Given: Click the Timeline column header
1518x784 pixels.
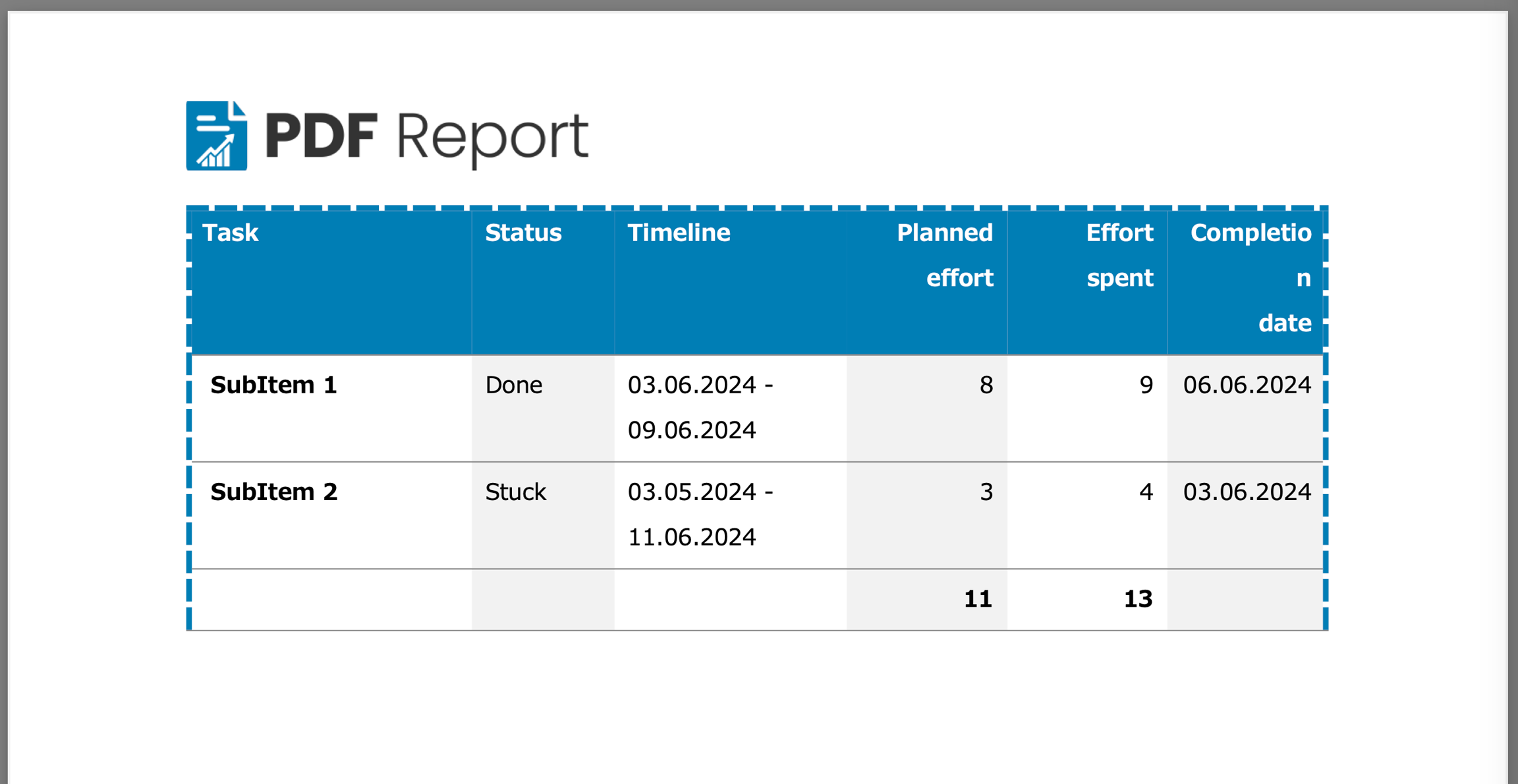Looking at the screenshot, I should pyautogui.click(x=679, y=233).
